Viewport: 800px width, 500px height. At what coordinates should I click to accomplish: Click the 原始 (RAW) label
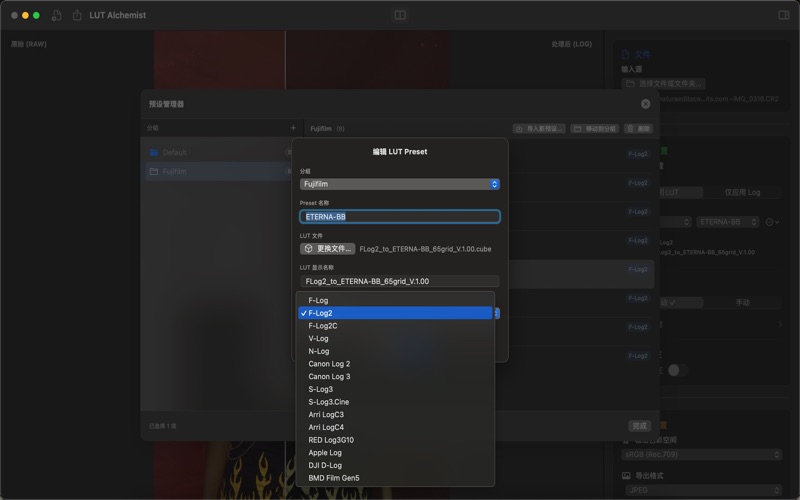(29, 44)
